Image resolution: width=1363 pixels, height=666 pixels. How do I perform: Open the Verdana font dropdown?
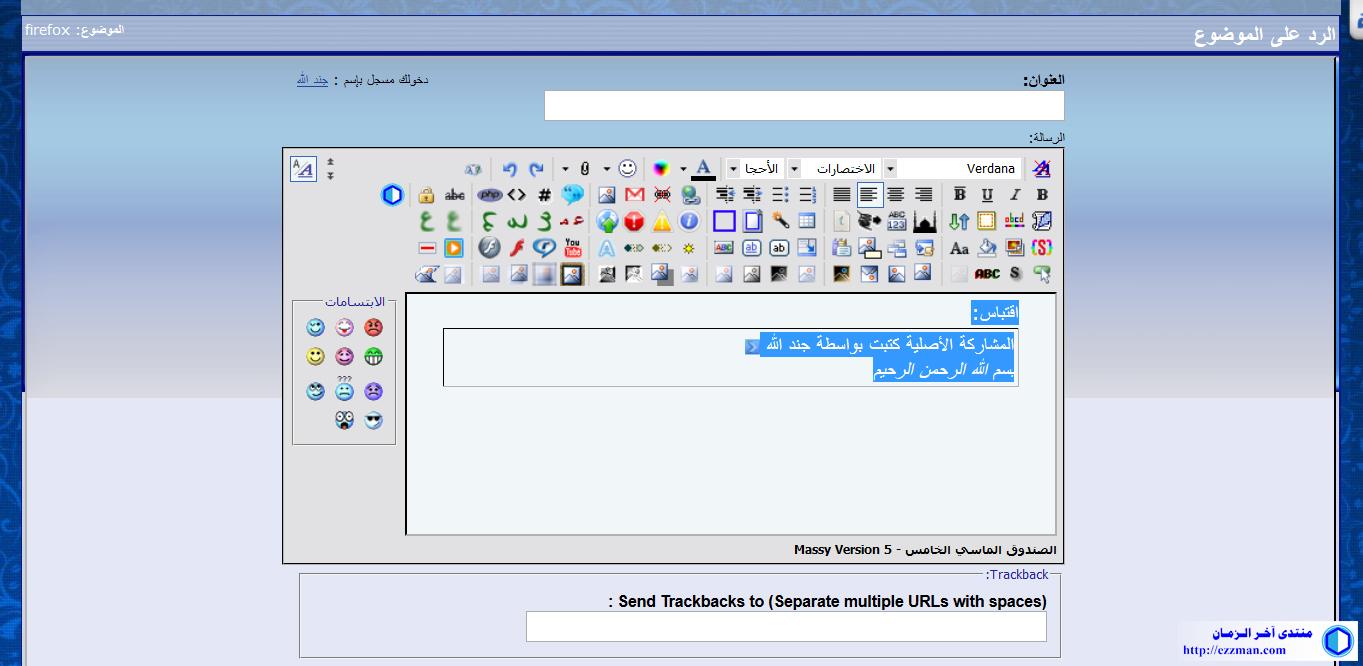pos(890,169)
